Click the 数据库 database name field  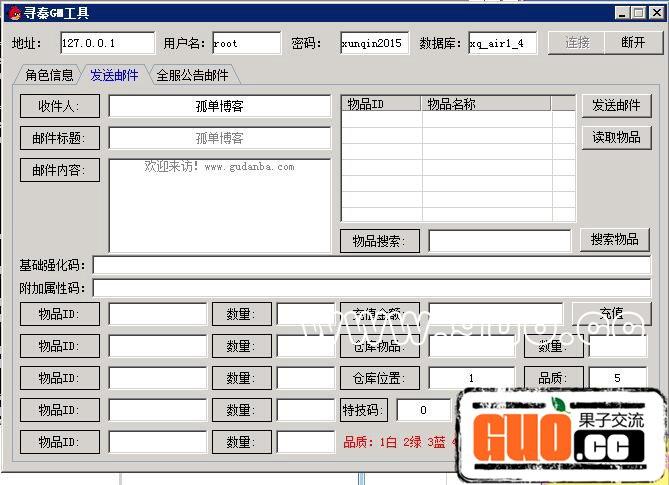tap(502, 43)
